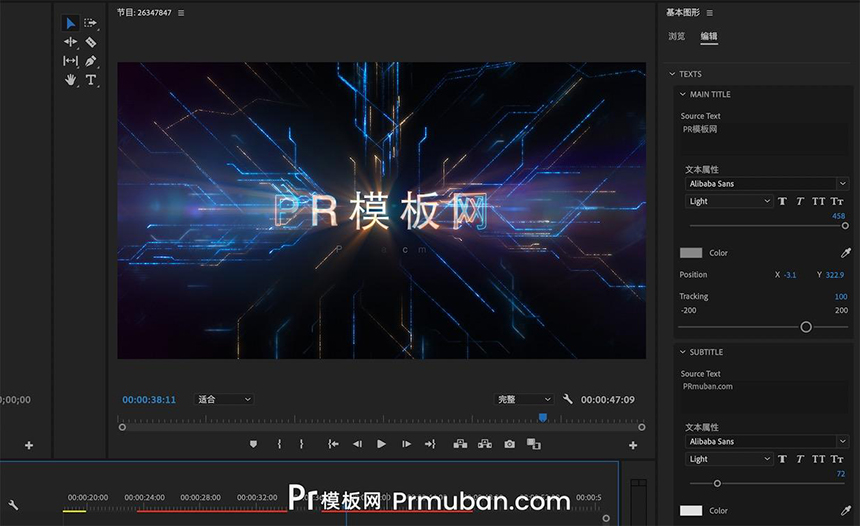The width and height of the screenshot is (860, 526).
Task: Export frame with the camera icon
Action: (510, 444)
